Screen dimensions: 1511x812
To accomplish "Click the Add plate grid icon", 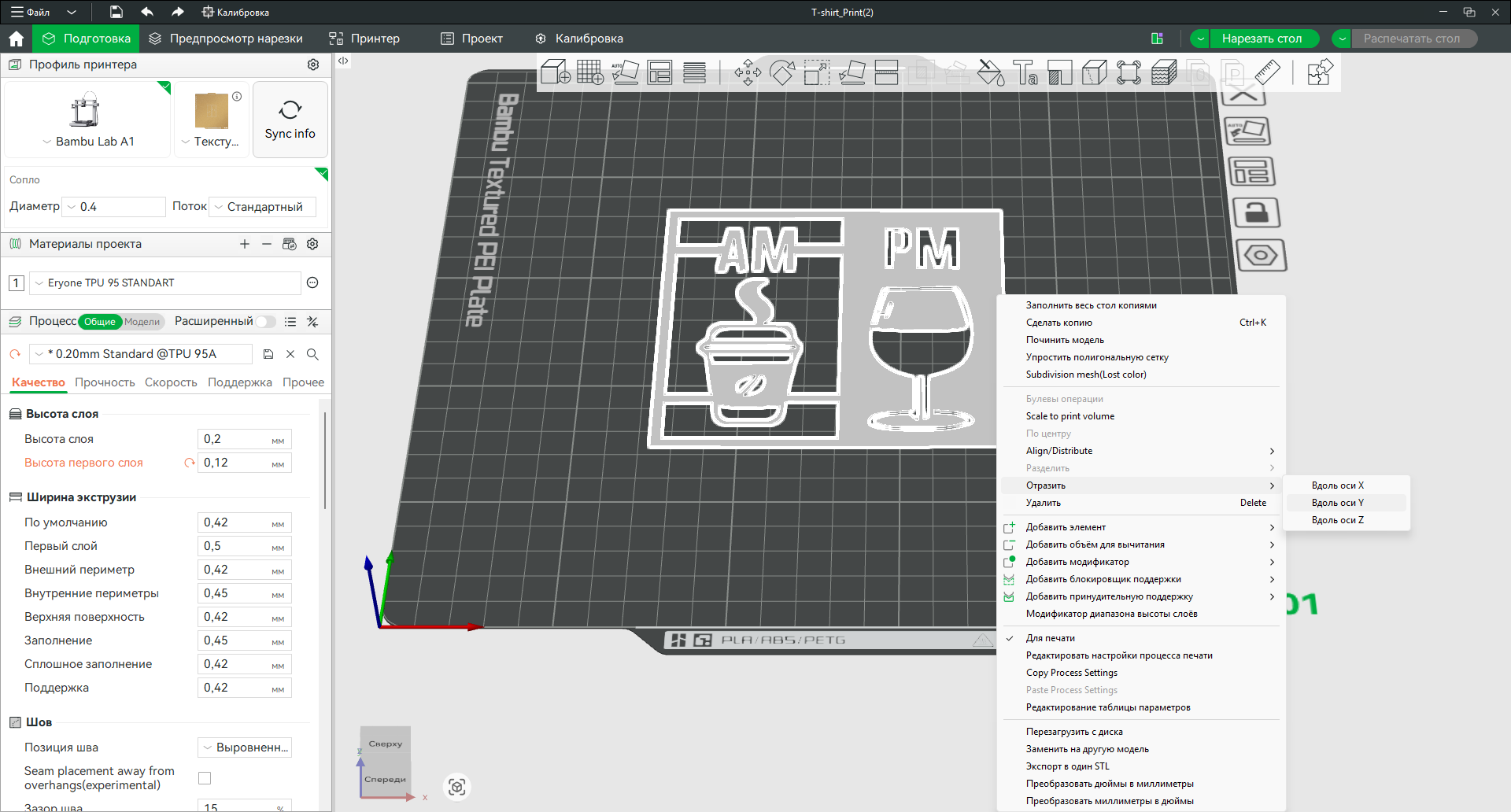I will (x=589, y=73).
